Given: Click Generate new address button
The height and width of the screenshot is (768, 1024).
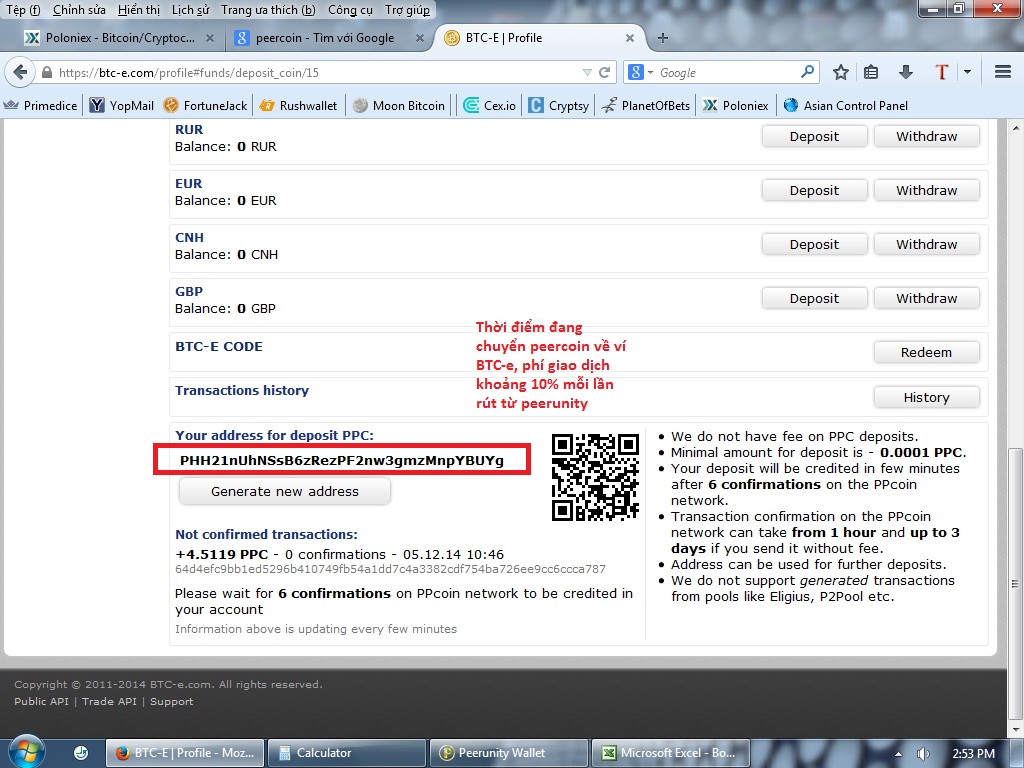Looking at the screenshot, I should (x=285, y=492).
